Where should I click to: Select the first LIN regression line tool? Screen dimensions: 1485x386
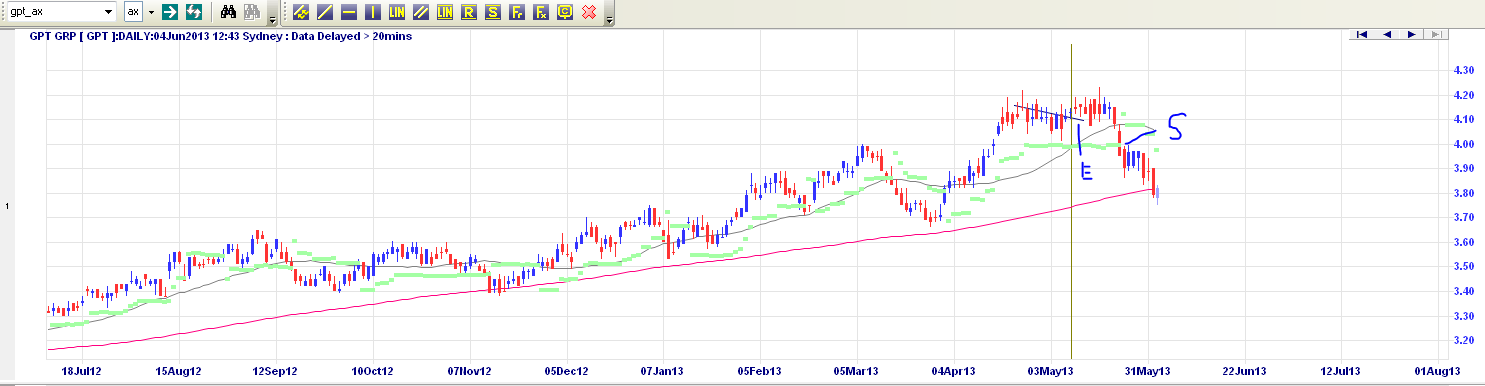tap(397, 12)
